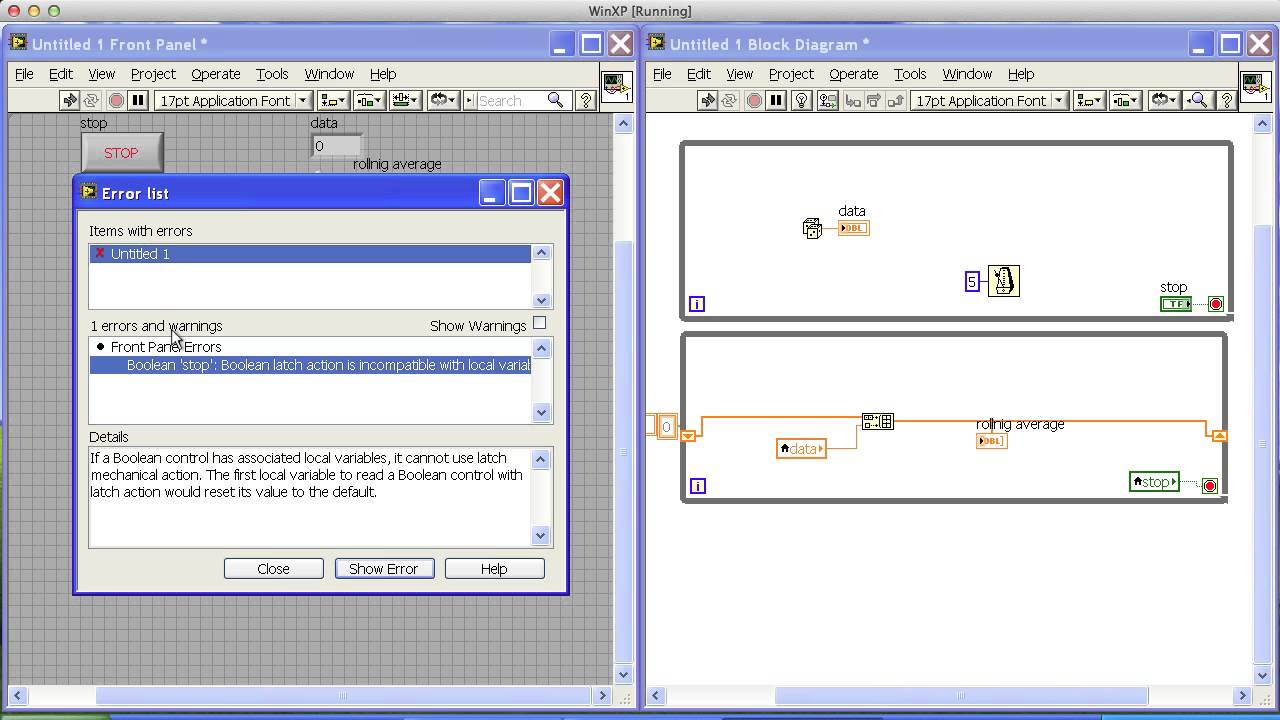Open the Front Panel font dropdown

point(234,100)
